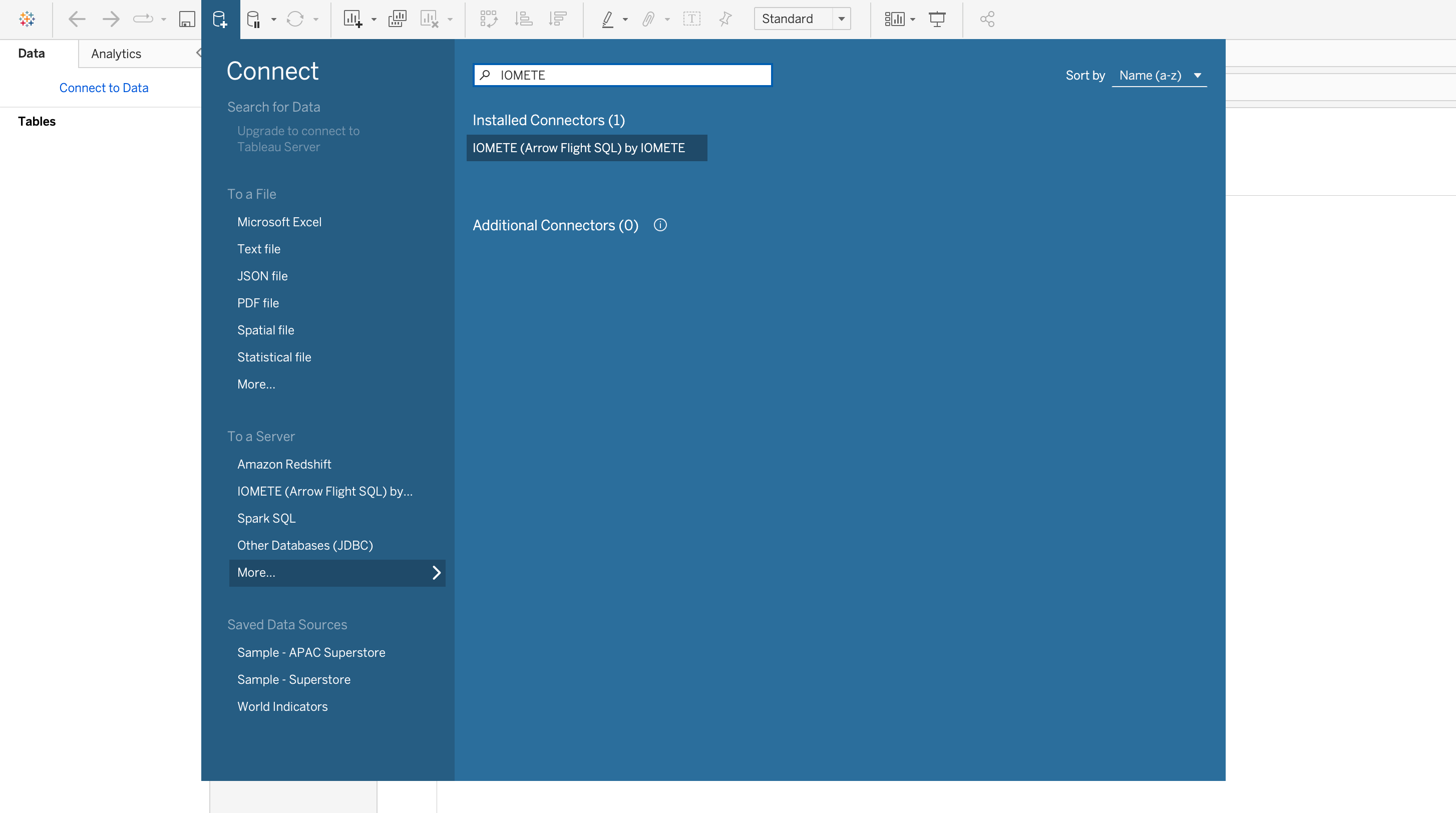Viewport: 1456px width, 813px height.
Task: Open the Run Update dropdown arrow
Action: point(316,19)
